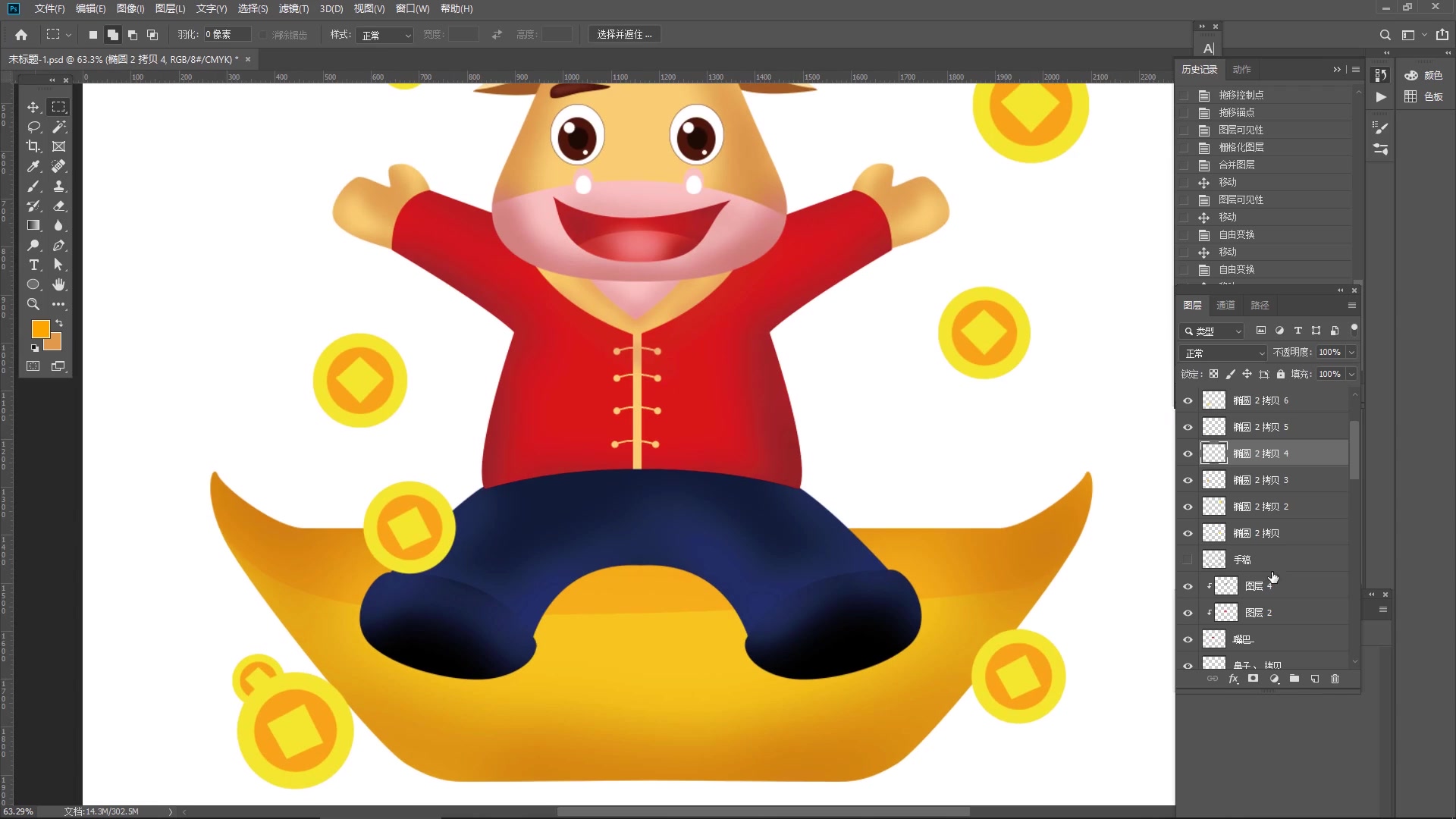1456x819 pixels.
Task: Select the Move tool
Action: [33, 107]
